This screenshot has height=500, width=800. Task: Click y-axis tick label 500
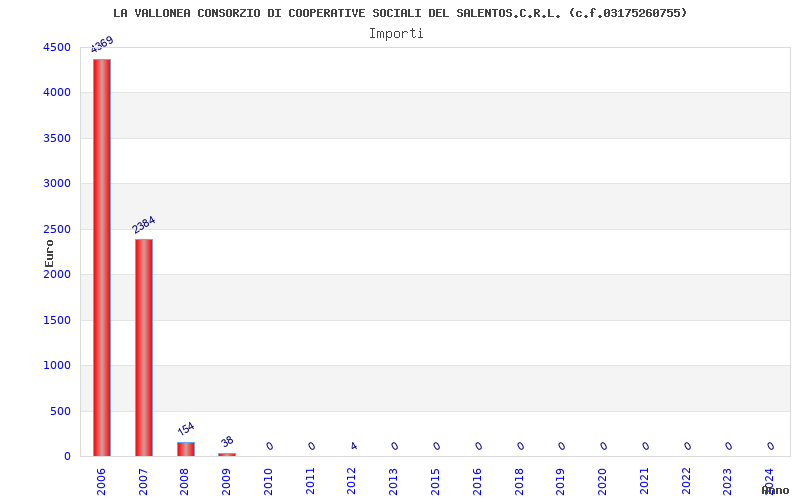coord(60,411)
